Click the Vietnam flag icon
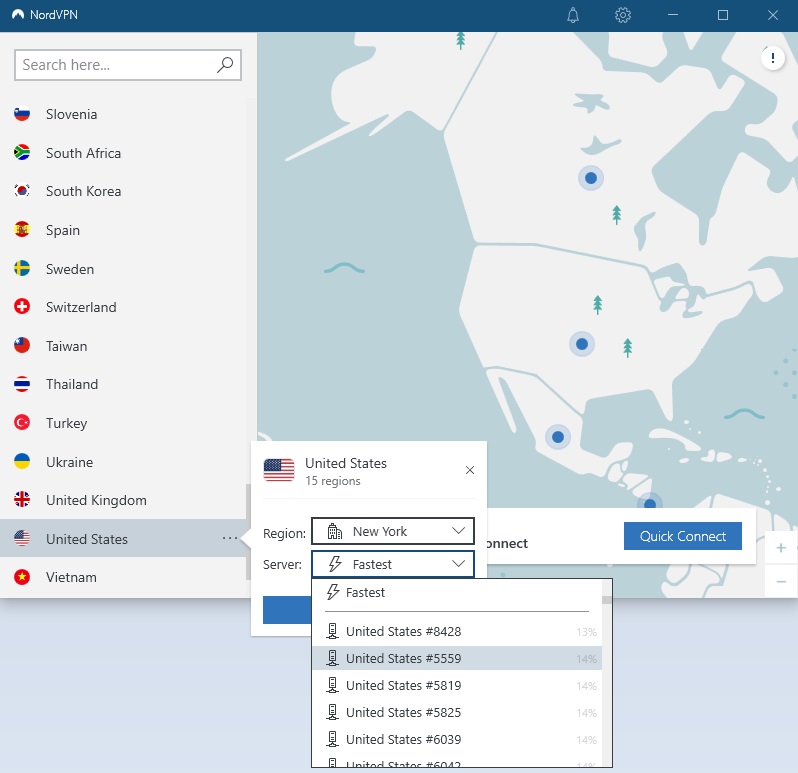This screenshot has width=798, height=773. pyautogui.click(x=22, y=577)
